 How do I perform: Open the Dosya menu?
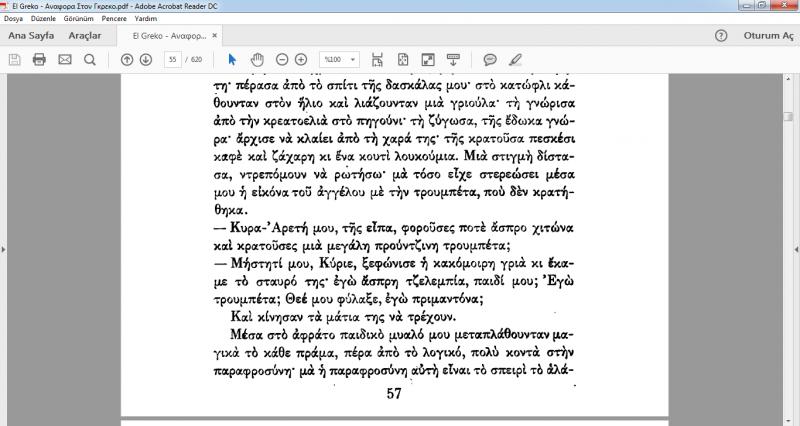[x=13, y=18]
